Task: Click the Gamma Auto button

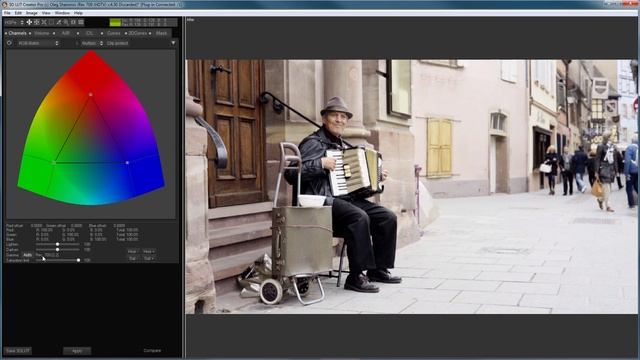Action: click(x=27, y=255)
